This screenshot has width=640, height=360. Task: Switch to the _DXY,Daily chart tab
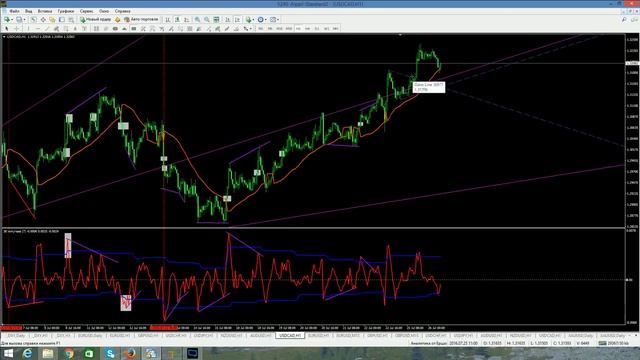(x=16, y=336)
